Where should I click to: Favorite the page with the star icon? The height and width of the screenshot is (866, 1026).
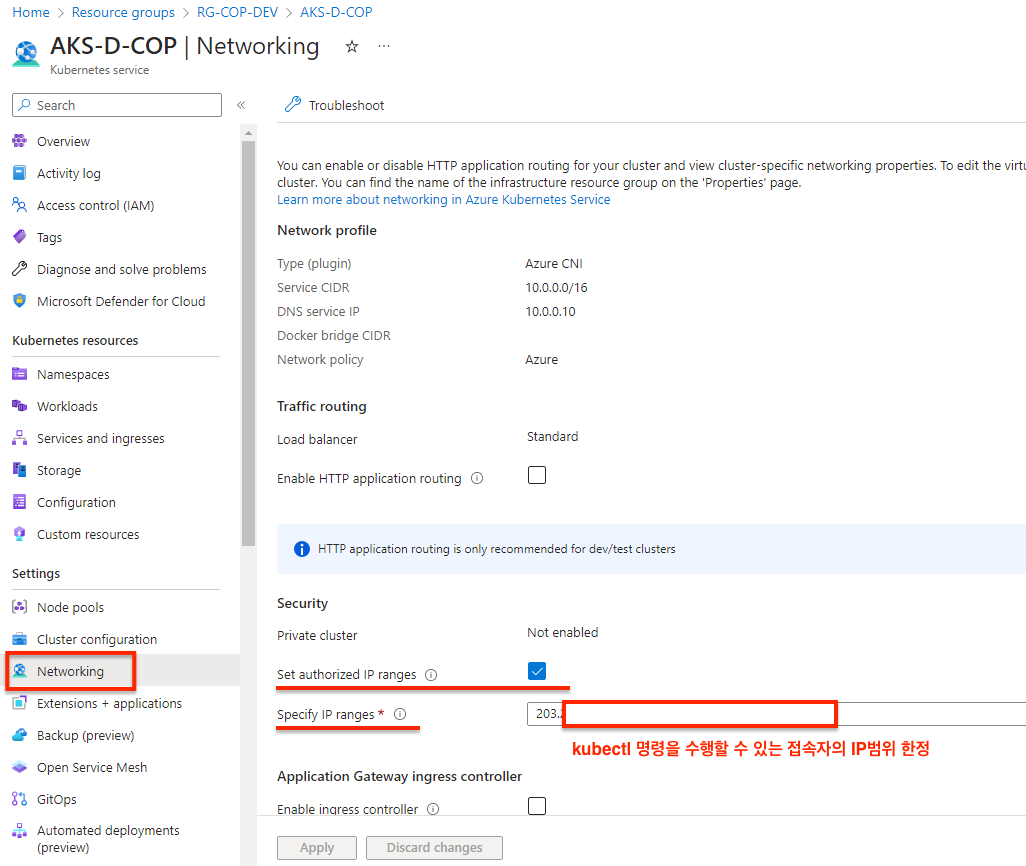352,46
